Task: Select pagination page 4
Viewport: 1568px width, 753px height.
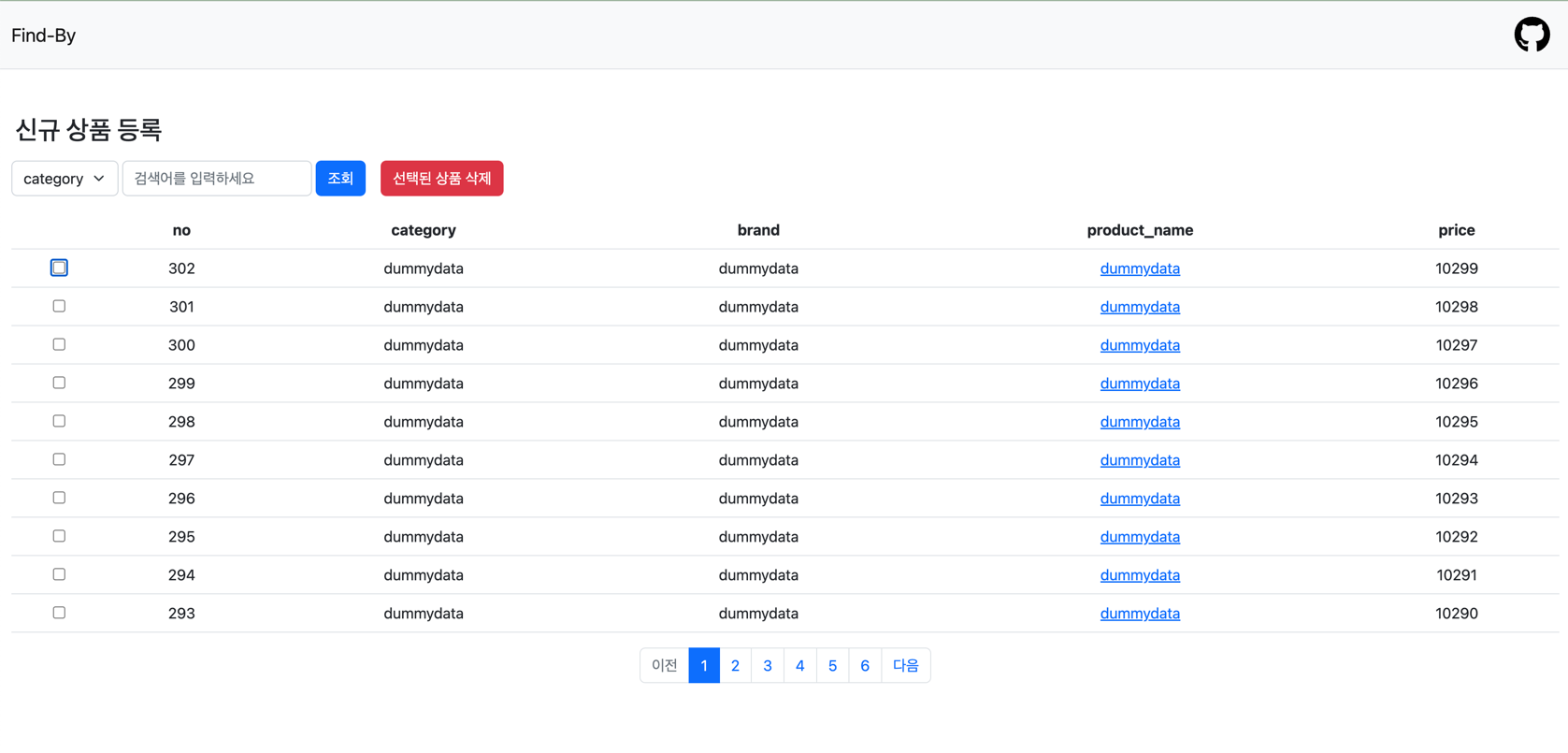Action: 800,665
